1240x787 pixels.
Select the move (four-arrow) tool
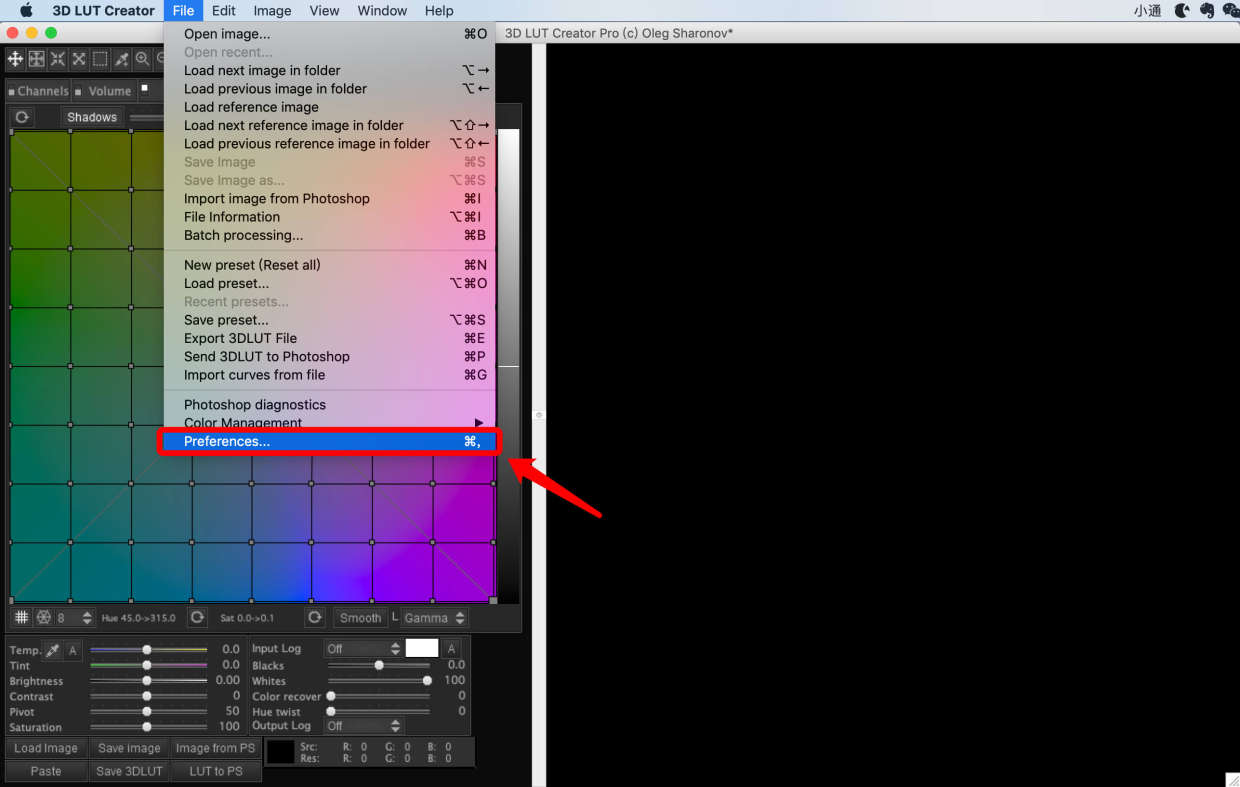pyautogui.click(x=15, y=59)
